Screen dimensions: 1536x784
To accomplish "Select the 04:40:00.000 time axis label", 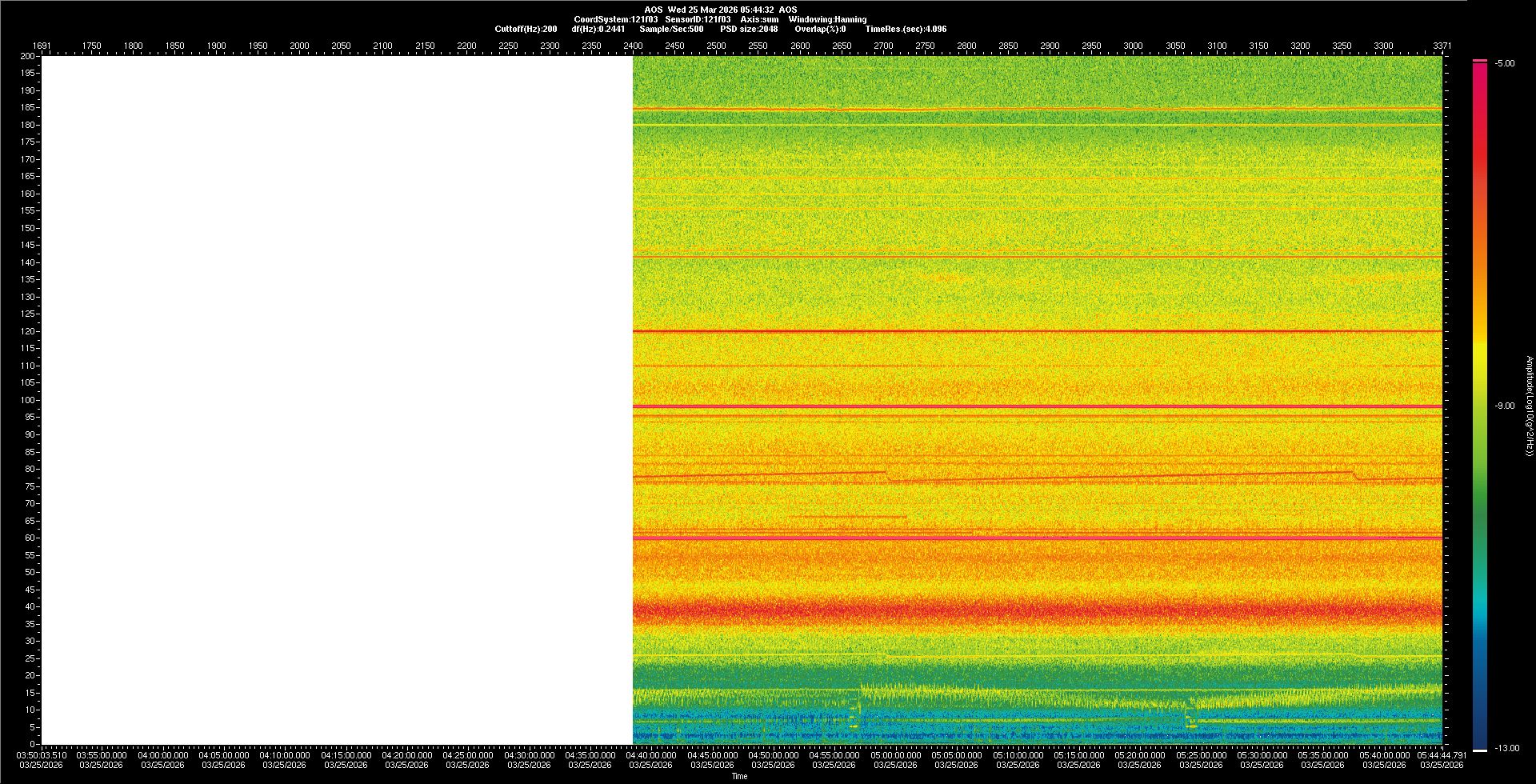I will (x=650, y=755).
